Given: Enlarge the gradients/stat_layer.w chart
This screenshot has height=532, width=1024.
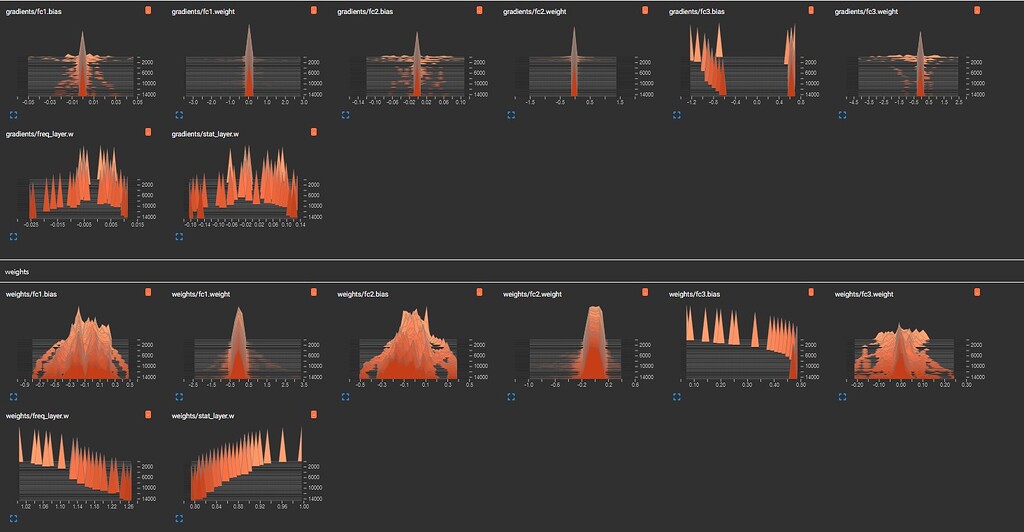Looking at the screenshot, I should click(x=180, y=237).
